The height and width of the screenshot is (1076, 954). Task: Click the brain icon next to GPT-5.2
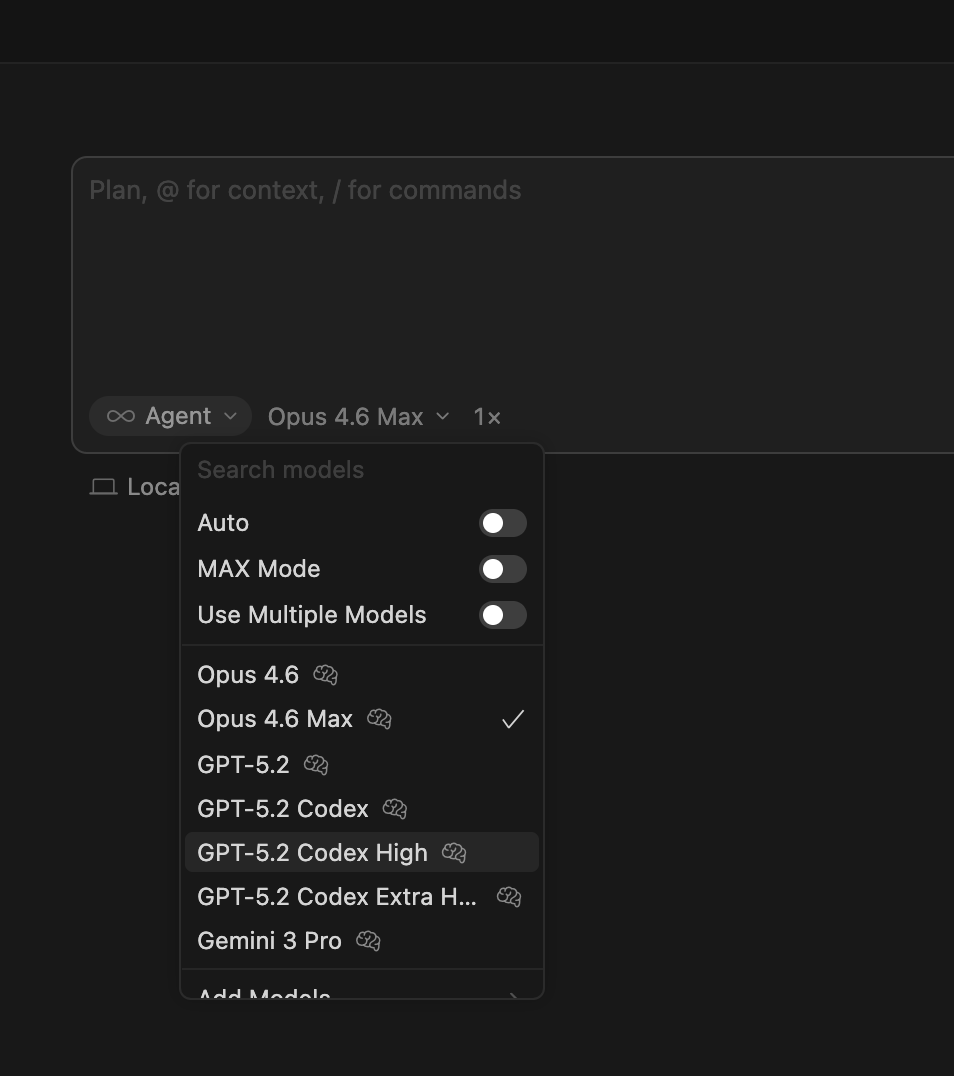(x=316, y=765)
